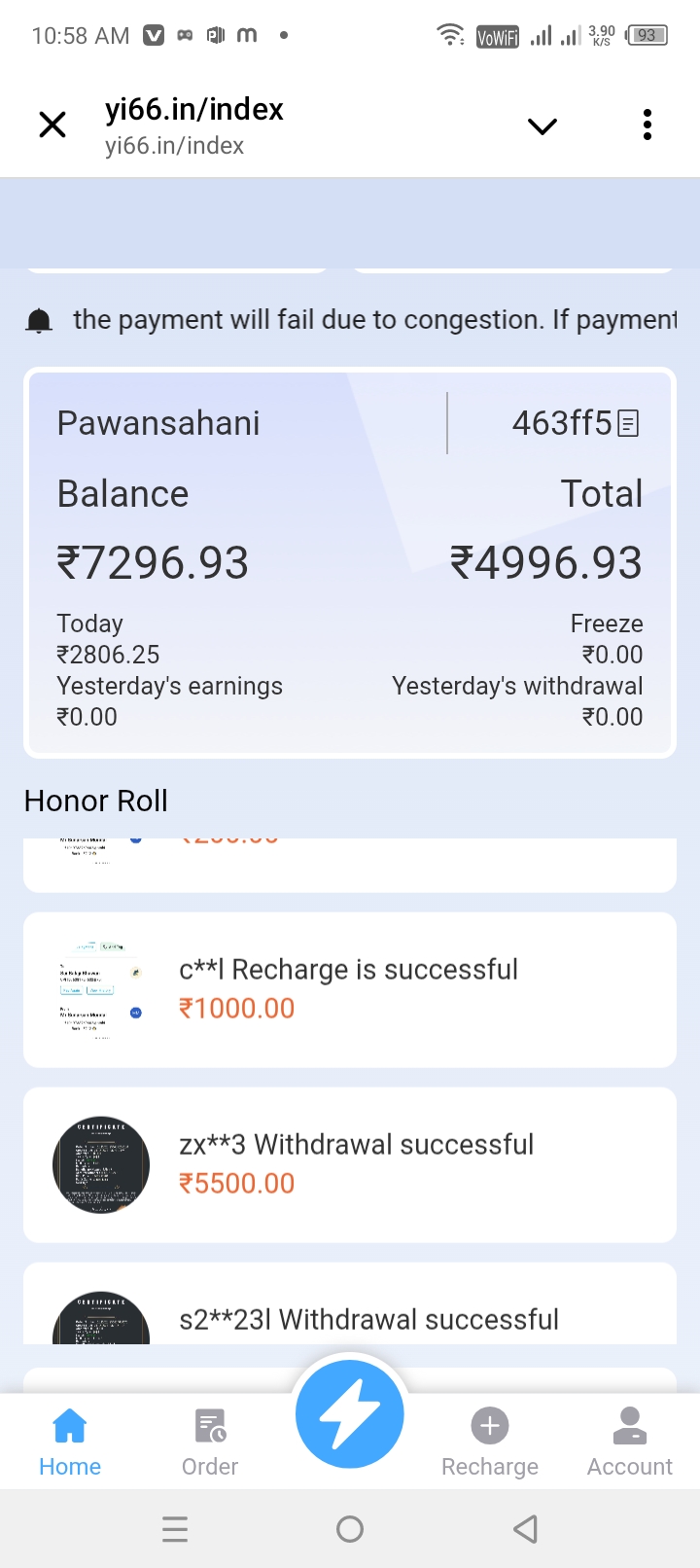Open the Recharge plus icon
This screenshot has height=1568, width=700.
[490, 1426]
